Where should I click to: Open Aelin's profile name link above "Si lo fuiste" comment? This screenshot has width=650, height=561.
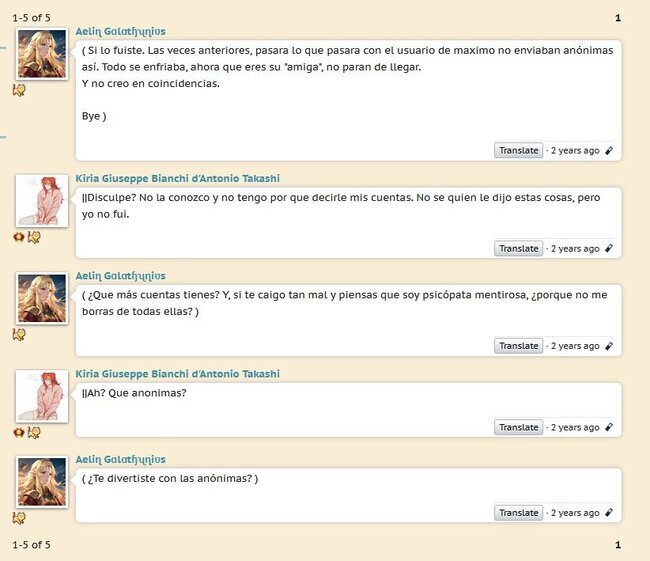(120, 32)
